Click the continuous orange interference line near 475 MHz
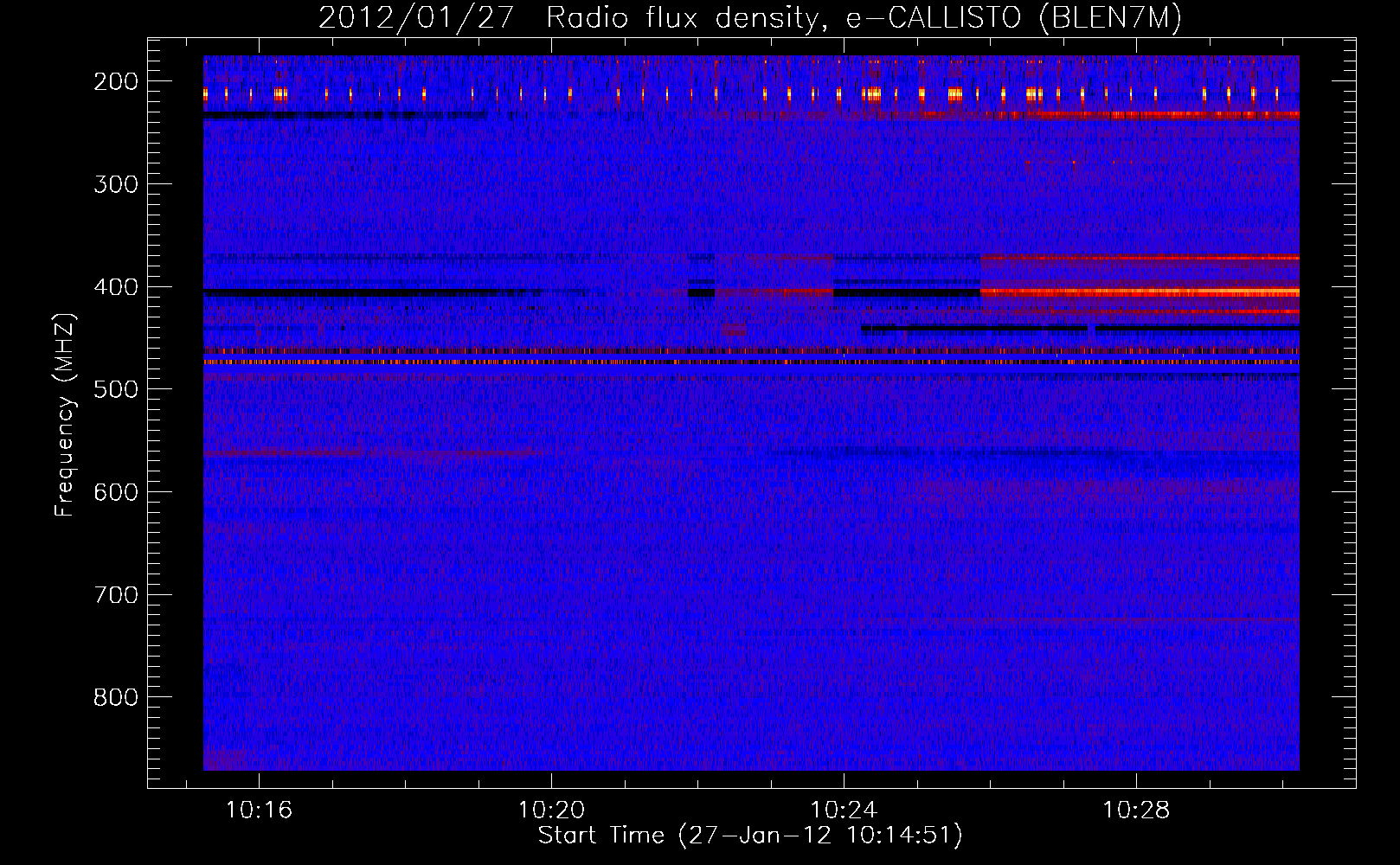This screenshot has width=1400, height=865. tap(751, 362)
